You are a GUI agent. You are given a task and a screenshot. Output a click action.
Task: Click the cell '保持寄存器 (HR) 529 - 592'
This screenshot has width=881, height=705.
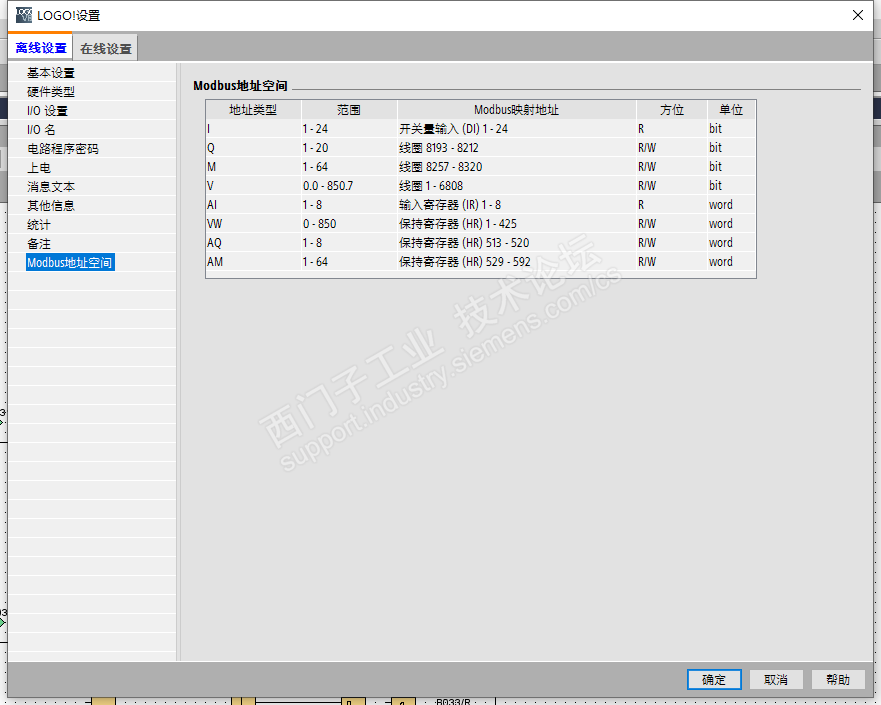tap(516, 262)
